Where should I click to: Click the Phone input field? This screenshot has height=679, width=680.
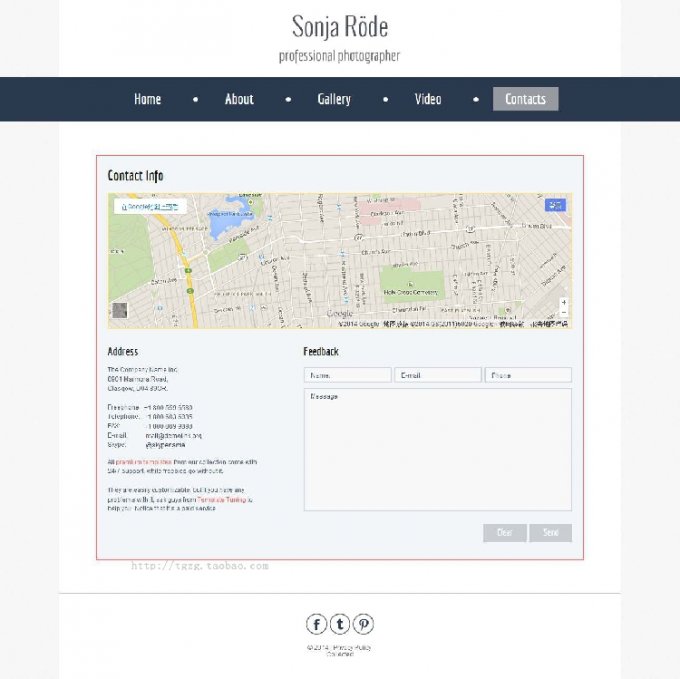click(x=528, y=375)
